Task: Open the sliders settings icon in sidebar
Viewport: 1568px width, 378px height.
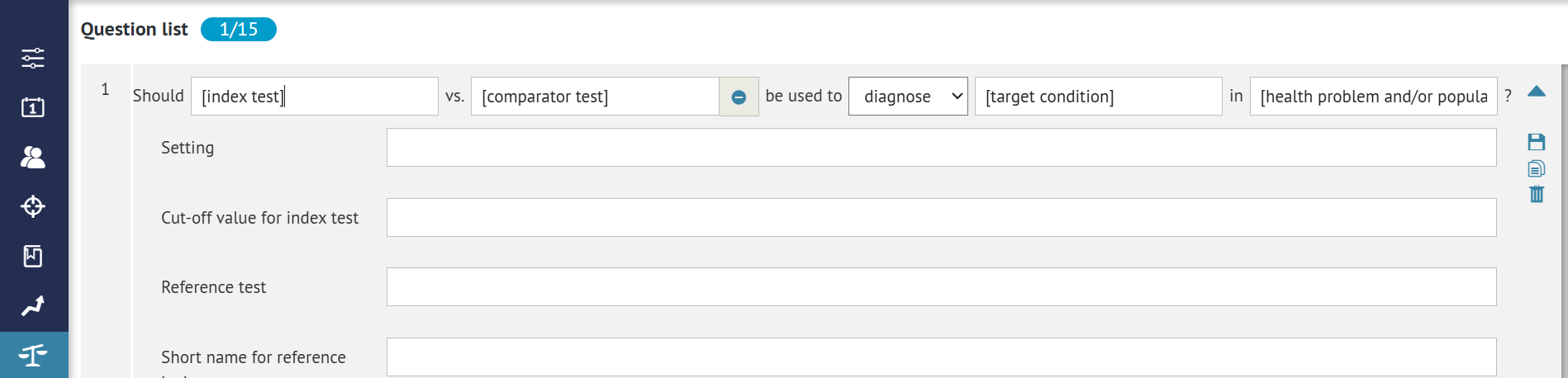Action: point(33,58)
